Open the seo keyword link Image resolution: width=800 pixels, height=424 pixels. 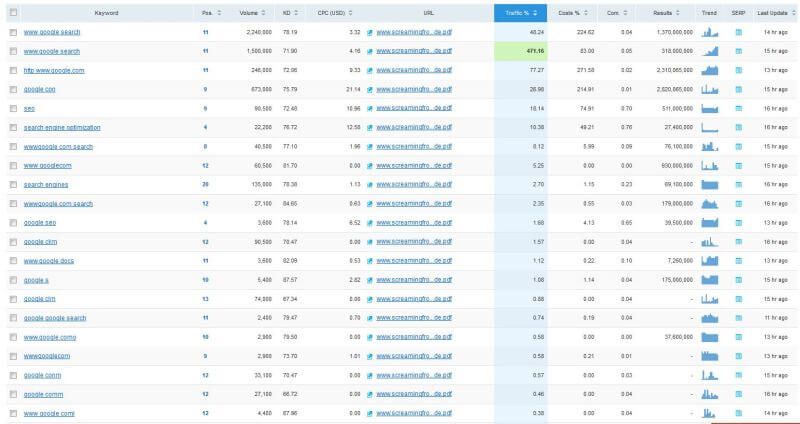click(x=29, y=109)
